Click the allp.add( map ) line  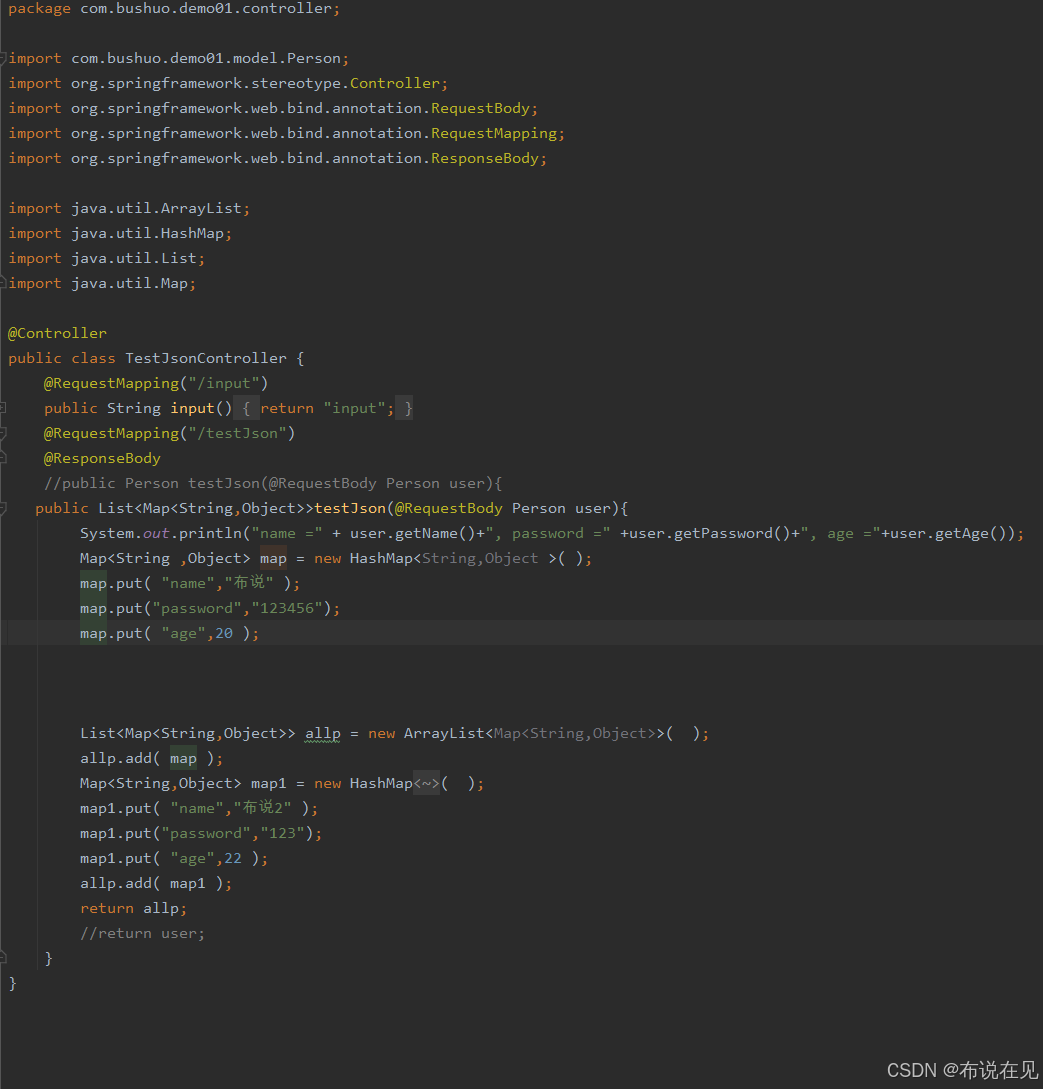[x=151, y=758]
